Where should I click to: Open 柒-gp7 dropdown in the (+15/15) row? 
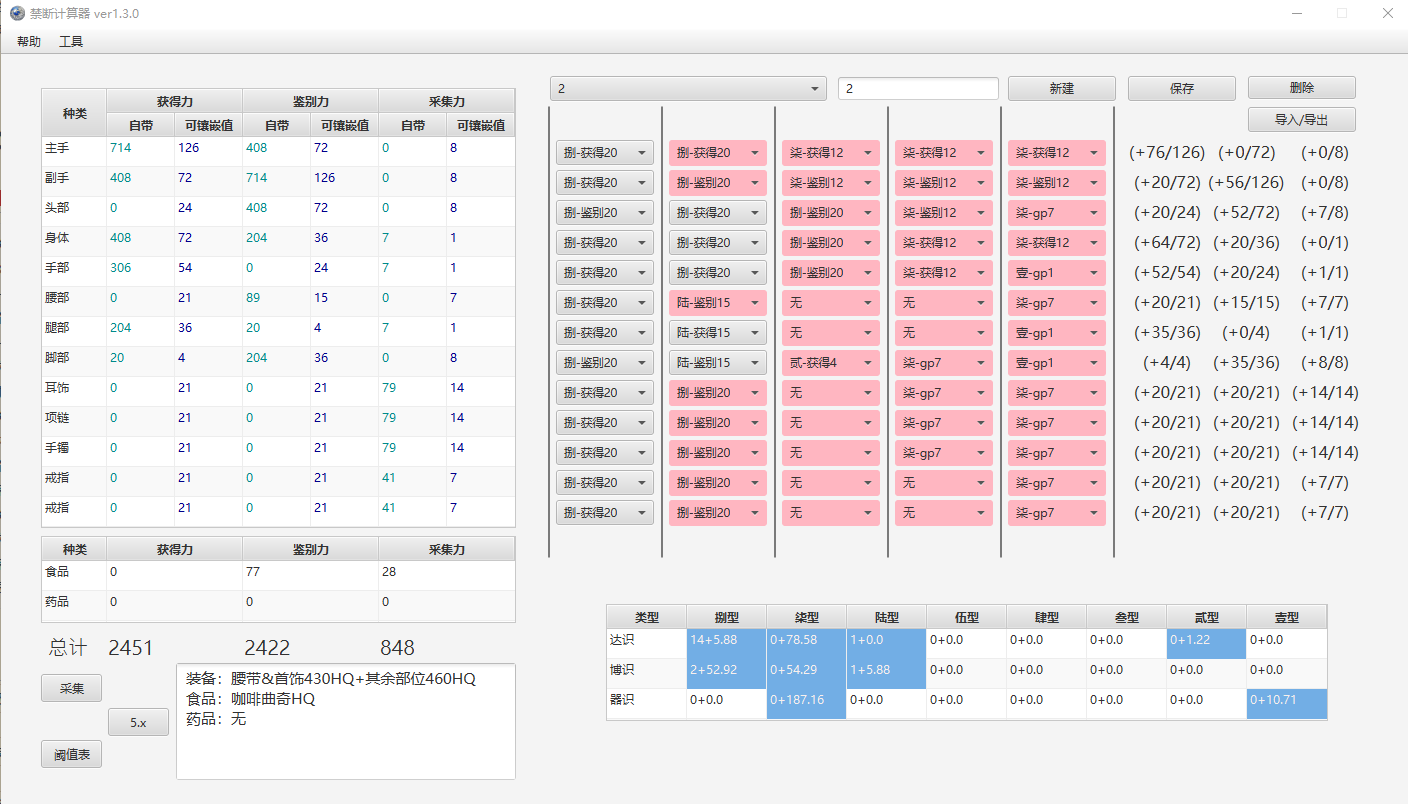click(1057, 302)
